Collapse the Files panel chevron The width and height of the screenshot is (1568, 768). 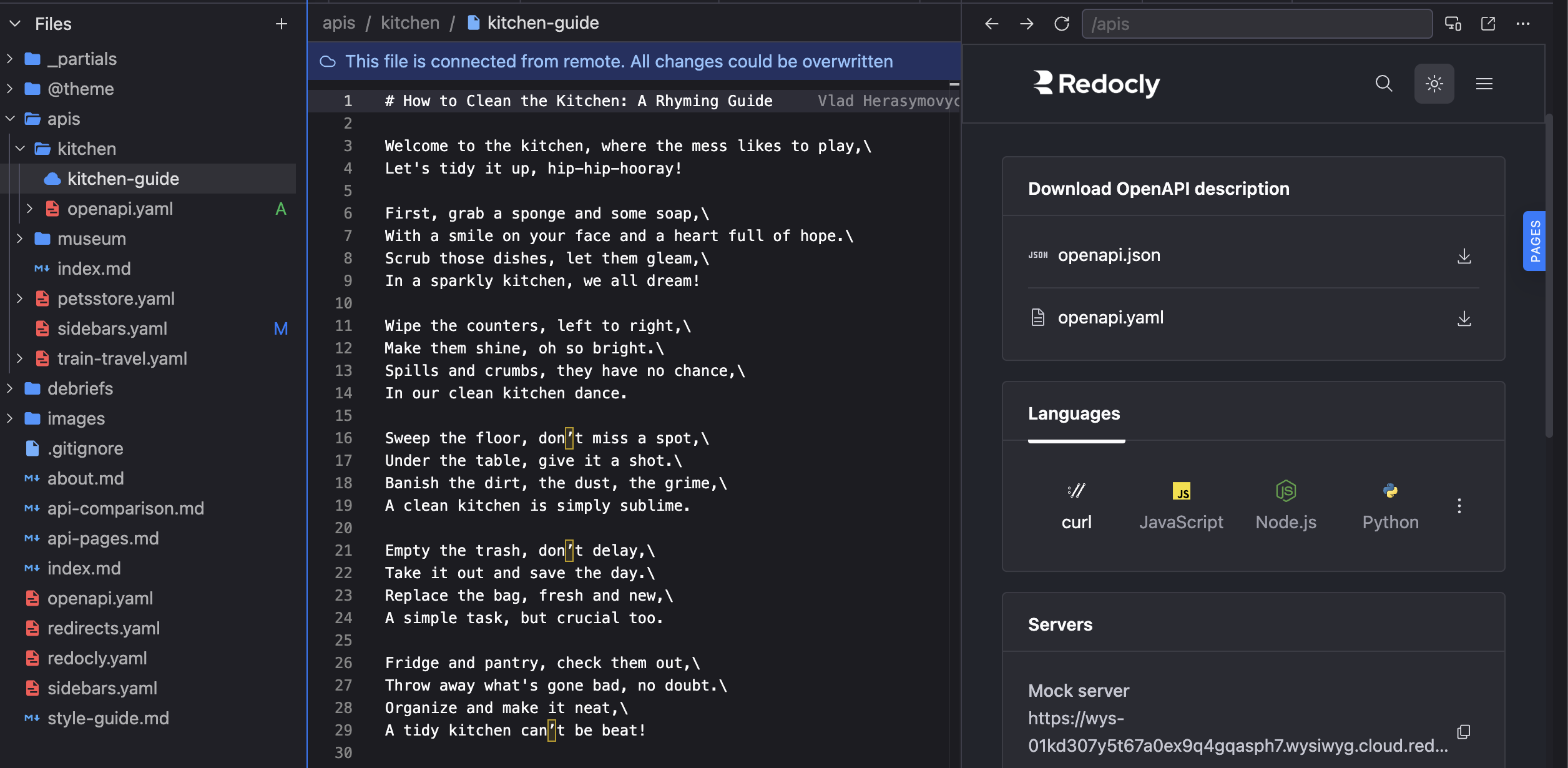(16, 24)
